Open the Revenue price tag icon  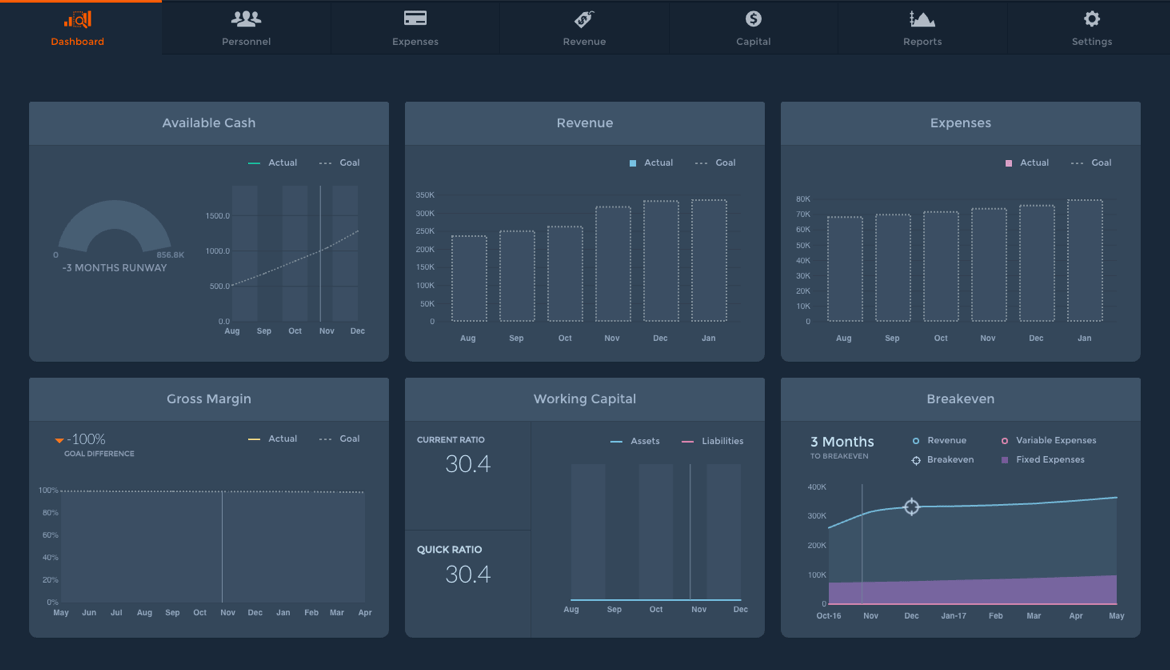pyautogui.click(x=584, y=19)
